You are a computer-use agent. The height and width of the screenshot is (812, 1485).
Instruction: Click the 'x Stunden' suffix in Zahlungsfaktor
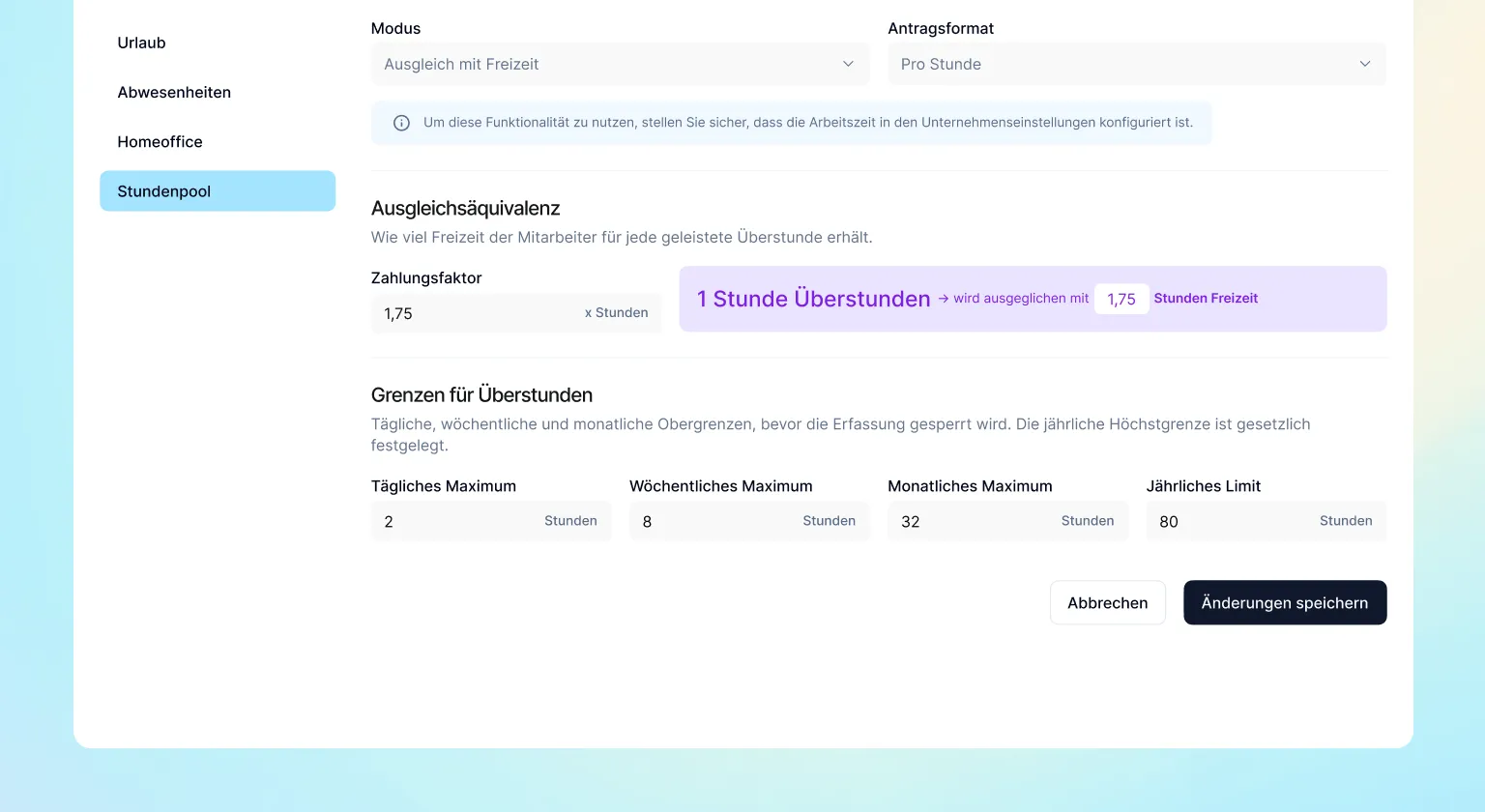point(617,313)
